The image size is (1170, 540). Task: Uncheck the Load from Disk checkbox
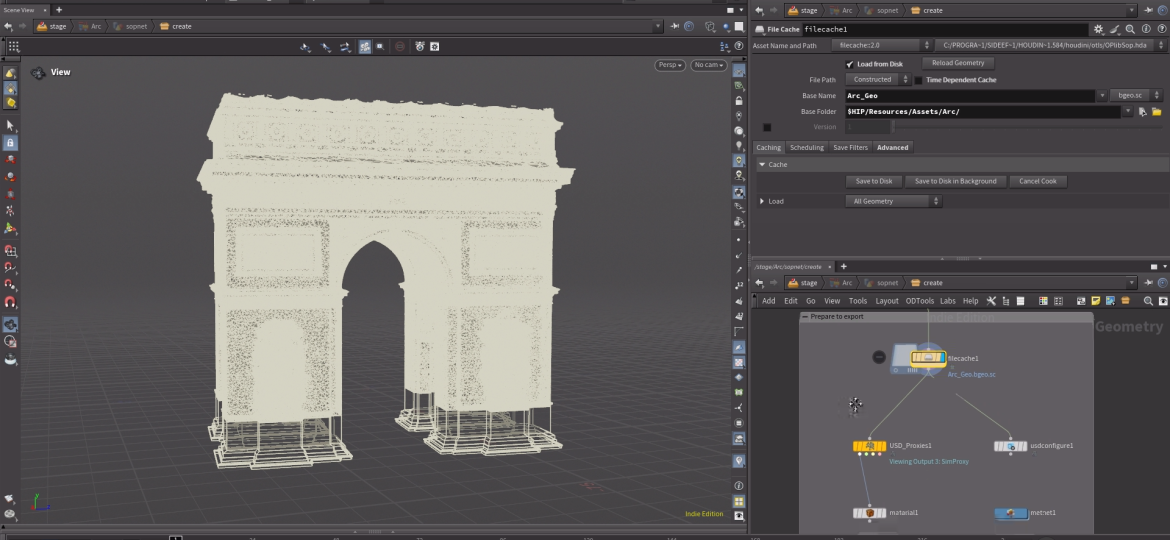pyautogui.click(x=850, y=64)
